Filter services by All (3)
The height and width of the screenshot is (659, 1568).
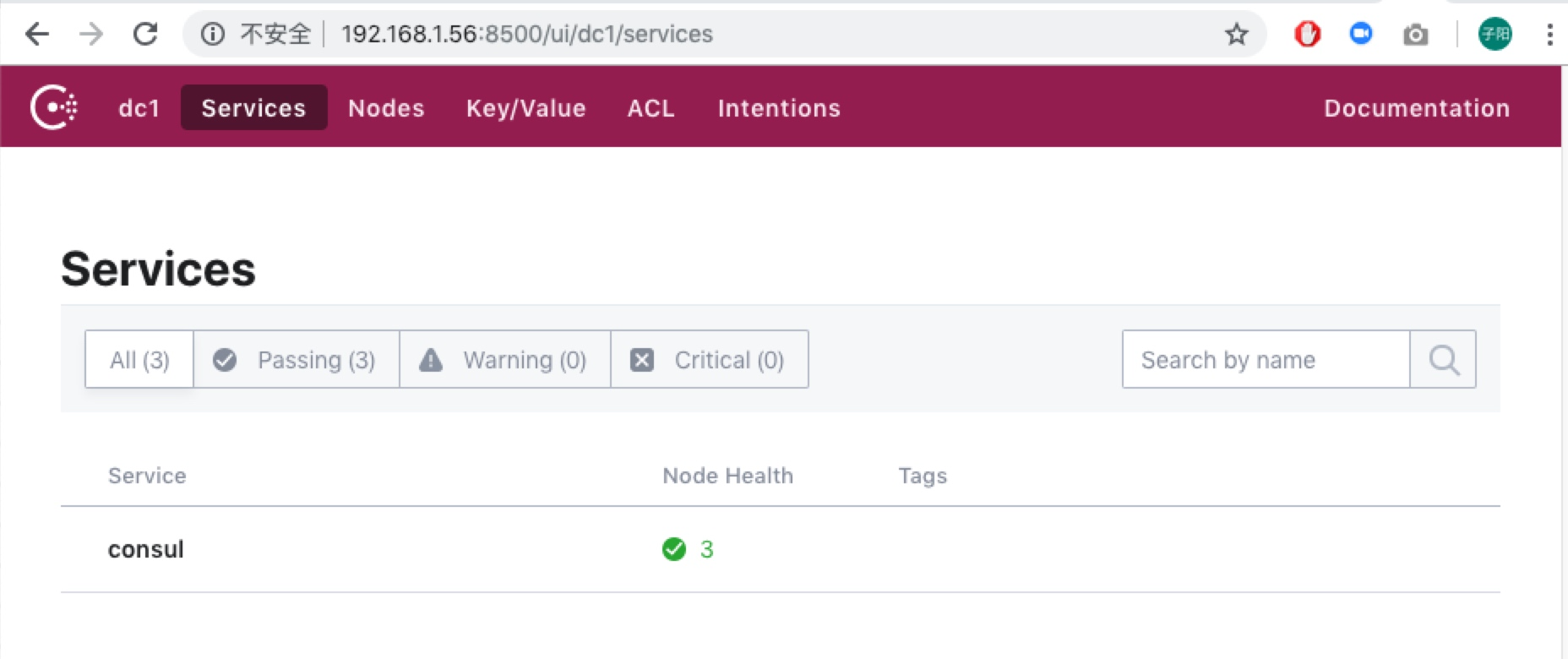pos(139,360)
